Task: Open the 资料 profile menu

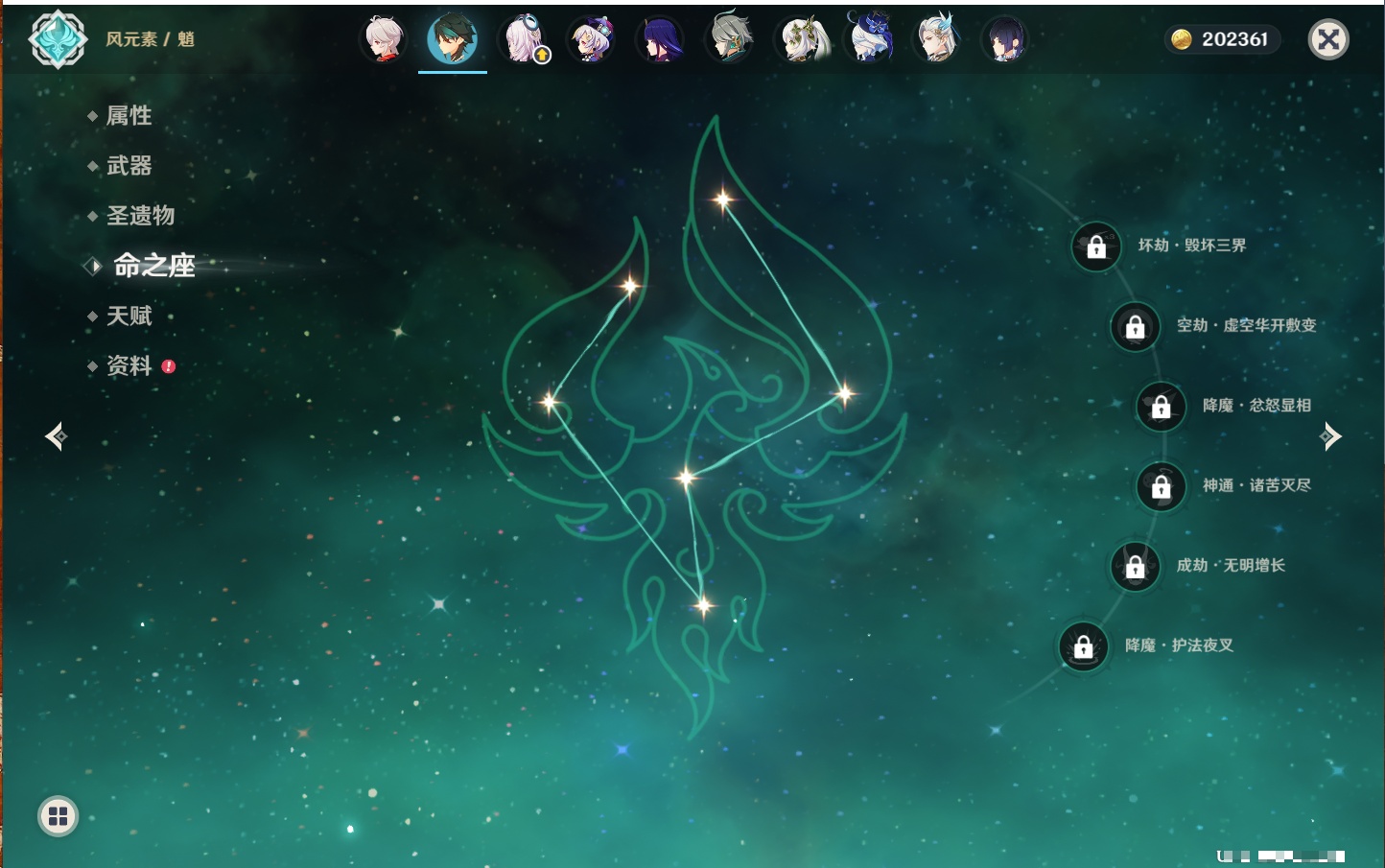Action: coord(130,365)
